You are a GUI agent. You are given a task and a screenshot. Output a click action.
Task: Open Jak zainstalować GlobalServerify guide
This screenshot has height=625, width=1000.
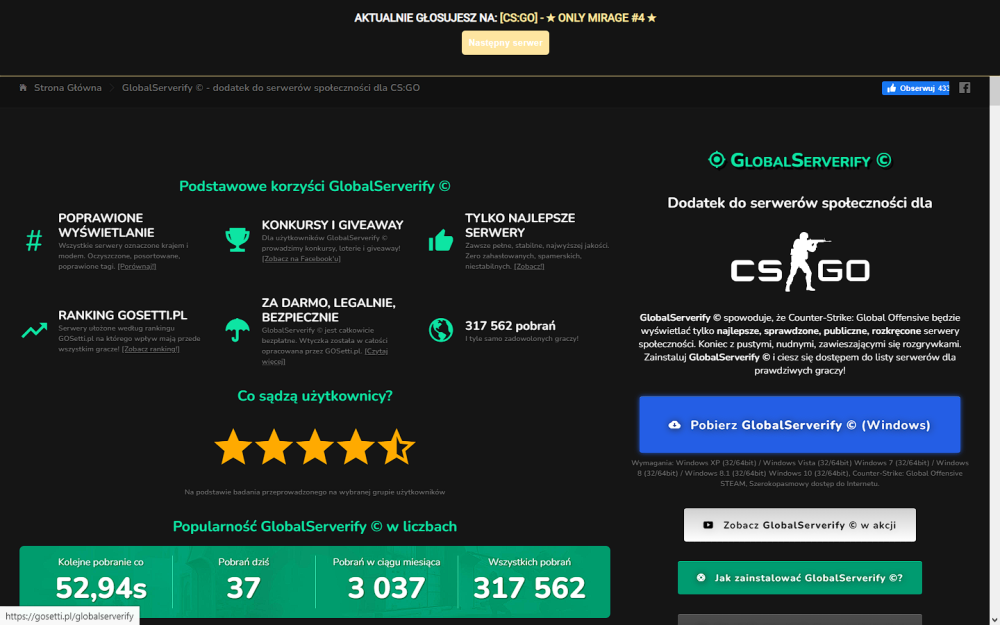coord(800,578)
